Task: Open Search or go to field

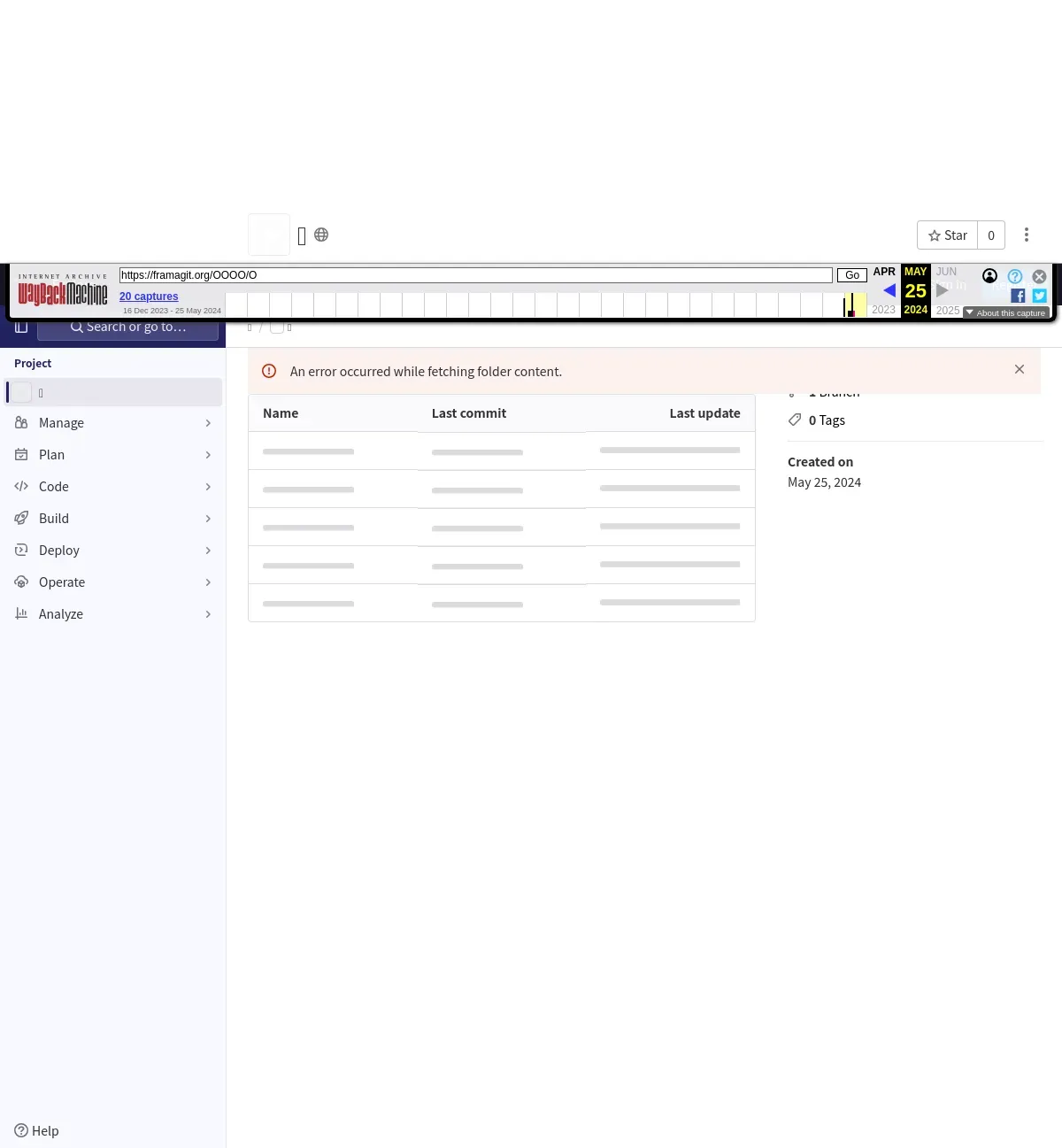Action: [128, 327]
